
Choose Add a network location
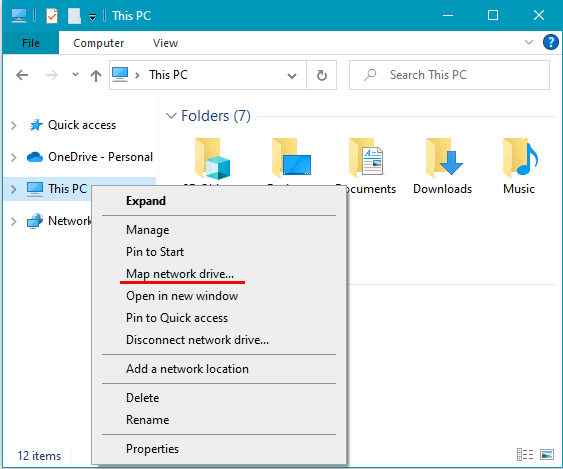(219, 369)
